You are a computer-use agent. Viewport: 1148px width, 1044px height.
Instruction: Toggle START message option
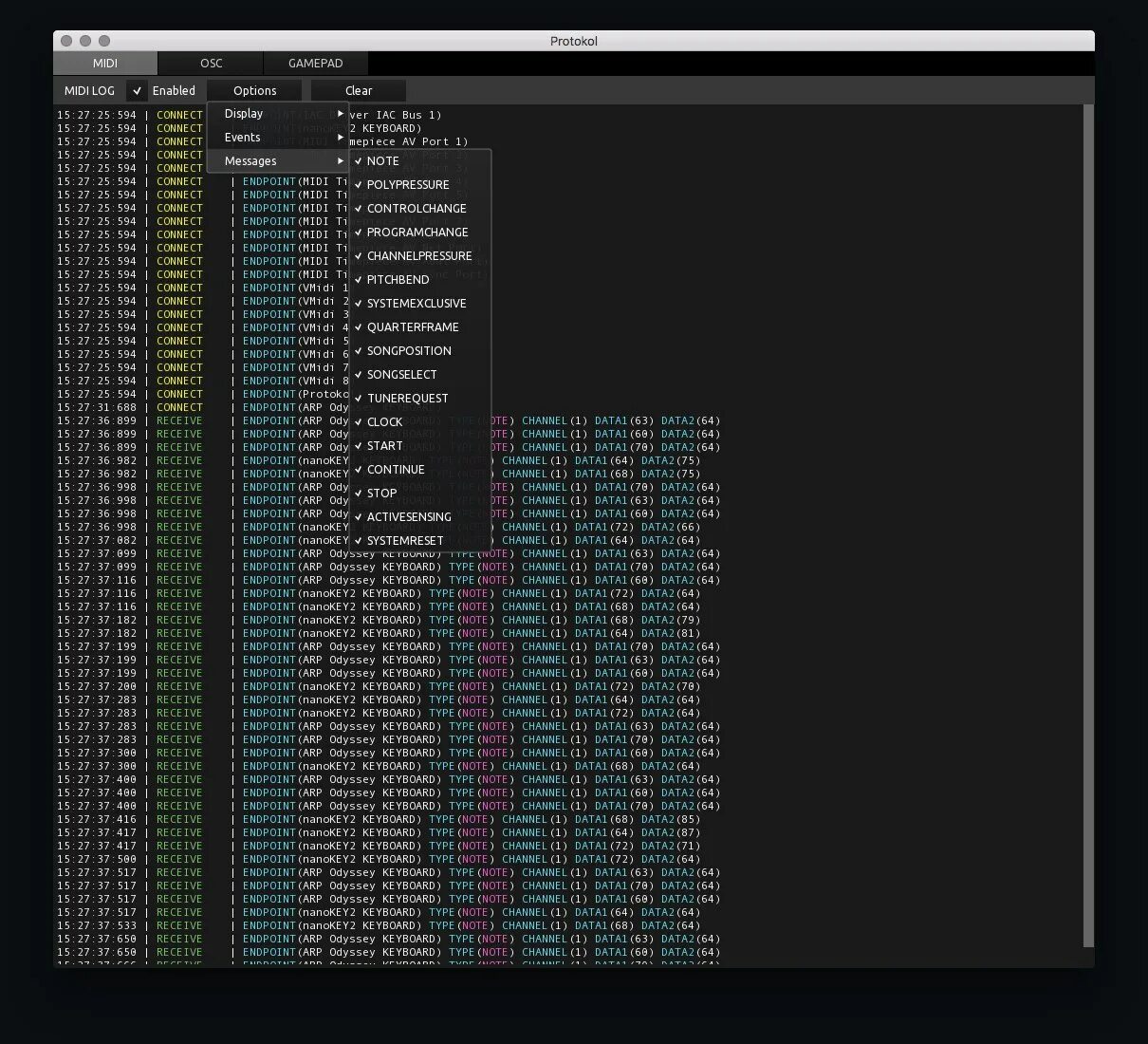[x=420, y=446]
